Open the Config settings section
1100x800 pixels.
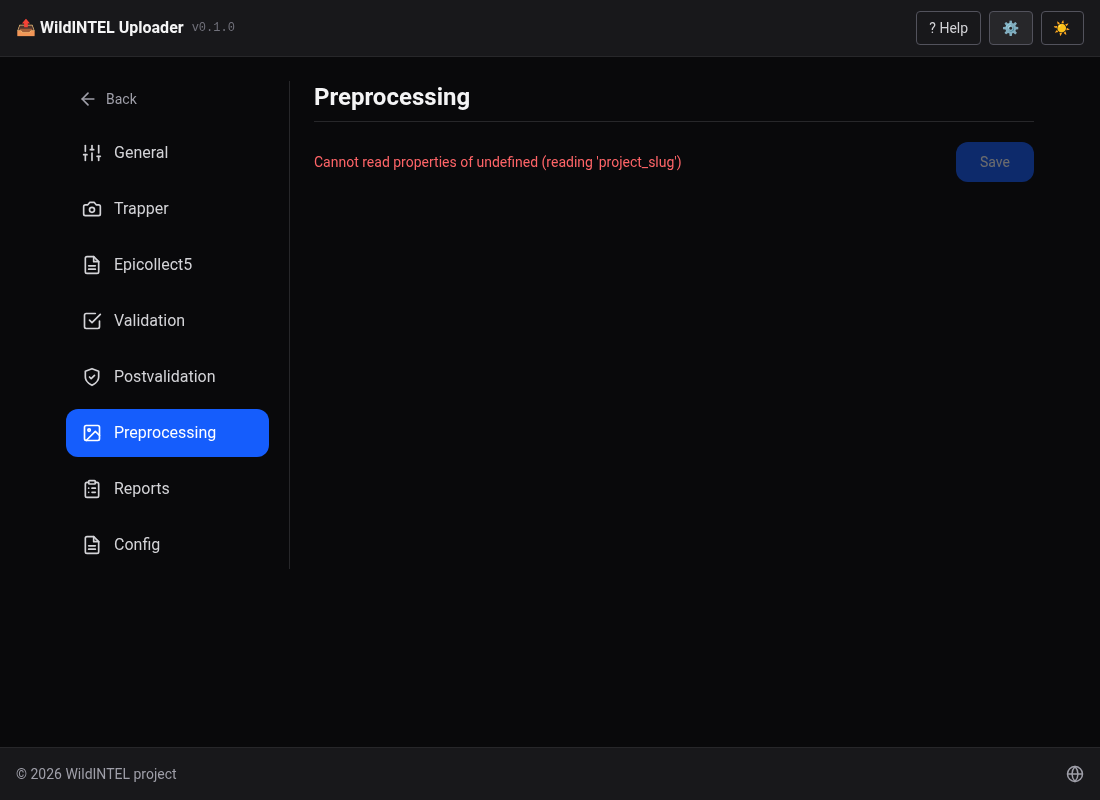(167, 545)
